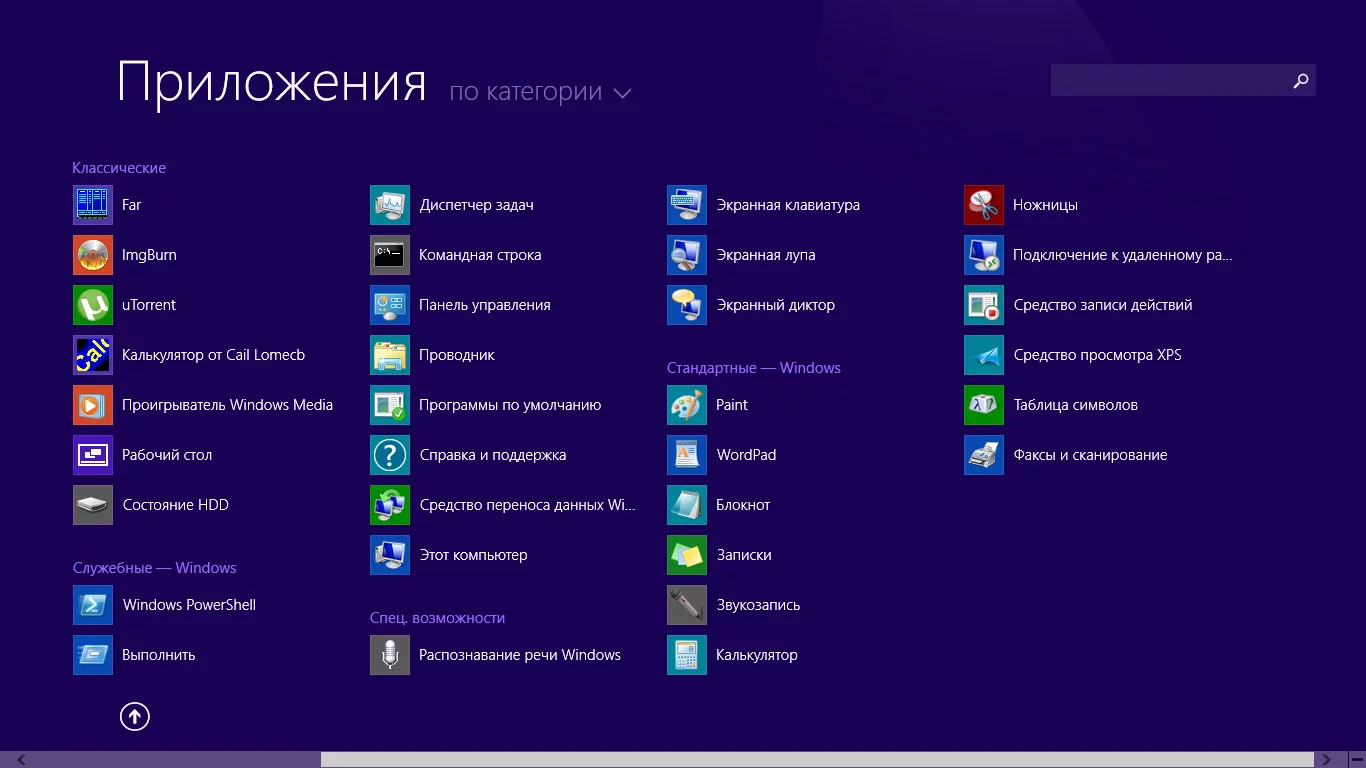
Task: Launch Распознавание речи Windows microphone icon
Action: pos(390,655)
